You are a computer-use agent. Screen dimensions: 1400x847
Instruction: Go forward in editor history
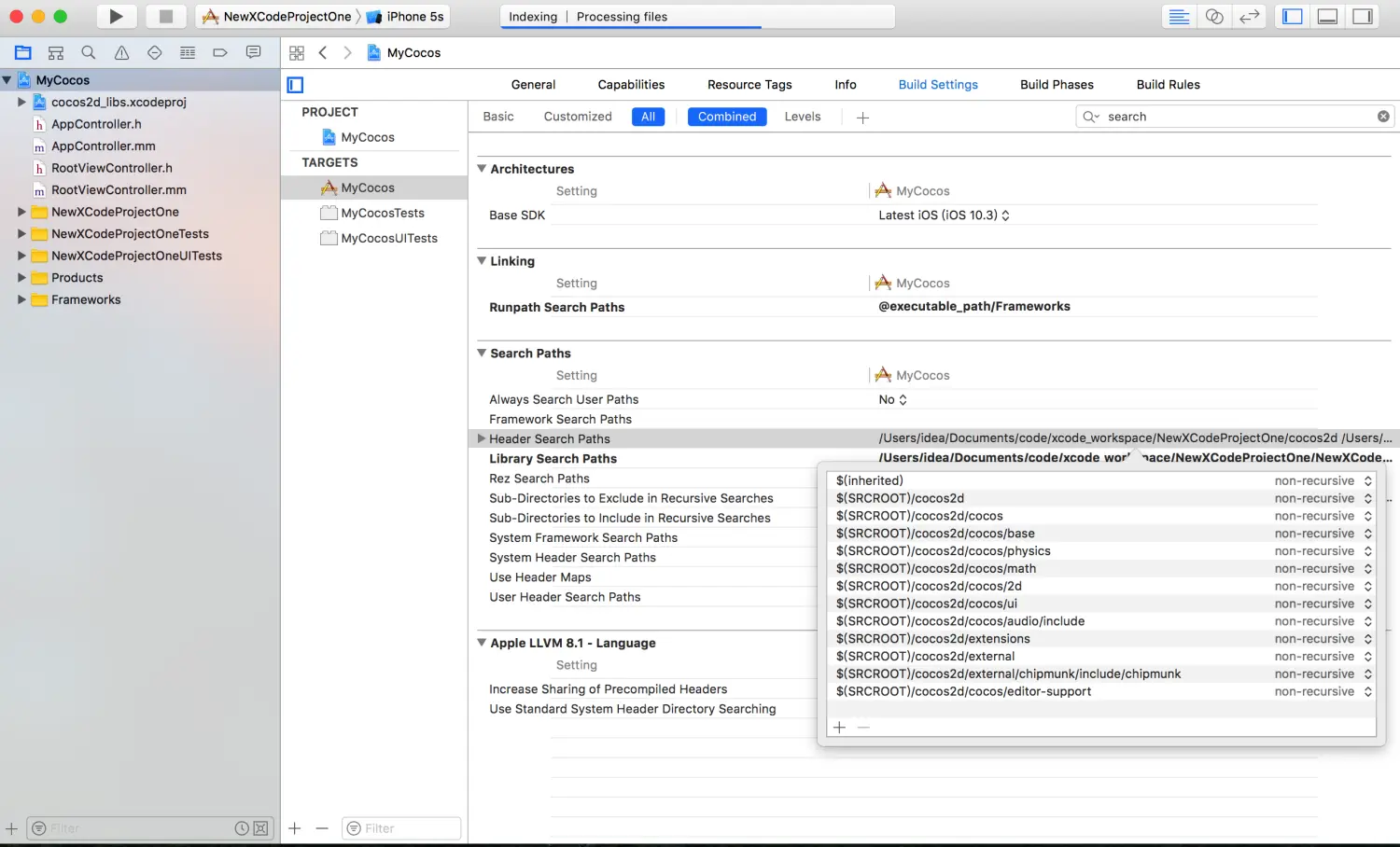347,53
